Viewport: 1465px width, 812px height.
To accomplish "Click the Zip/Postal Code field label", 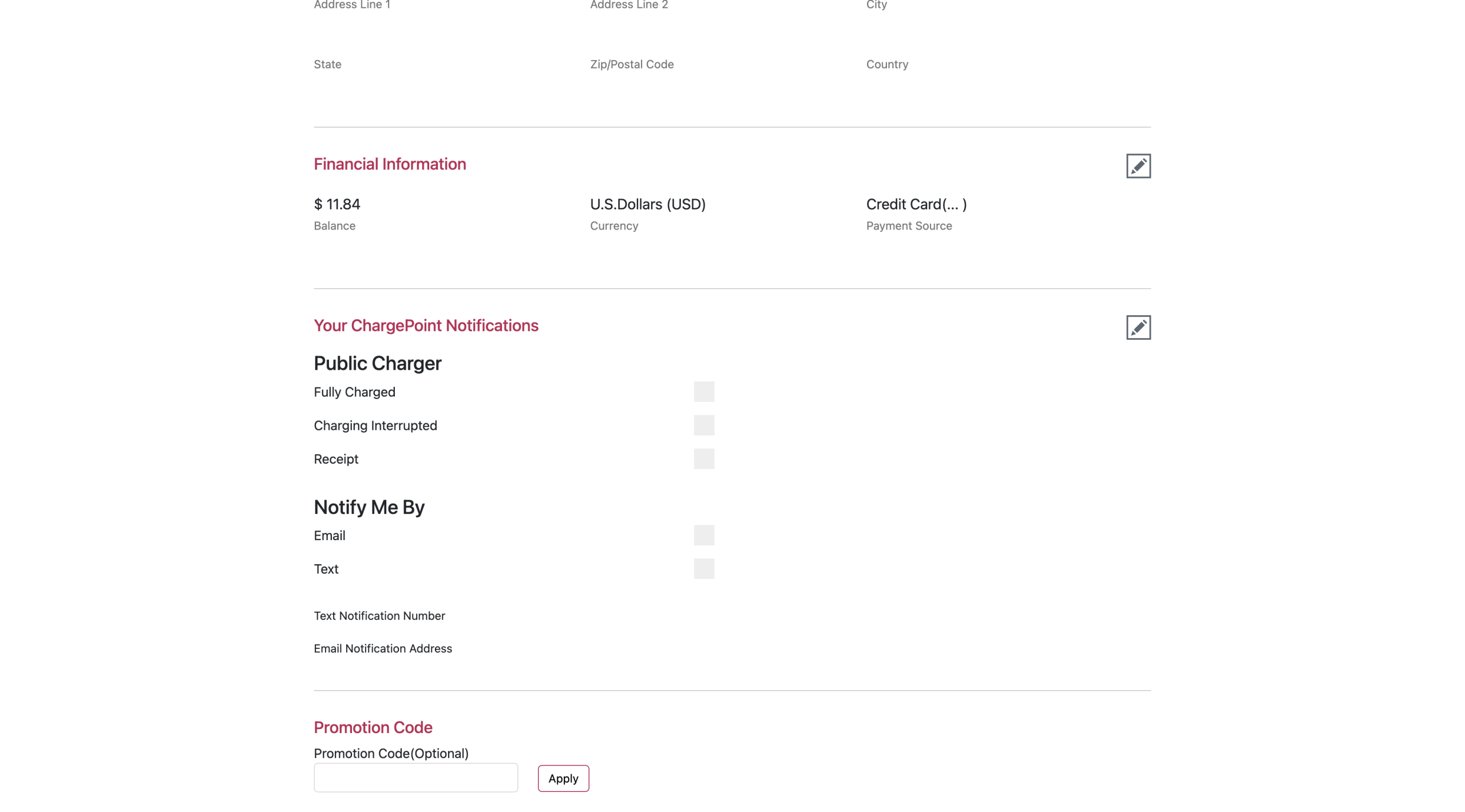I will coord(631,64).
